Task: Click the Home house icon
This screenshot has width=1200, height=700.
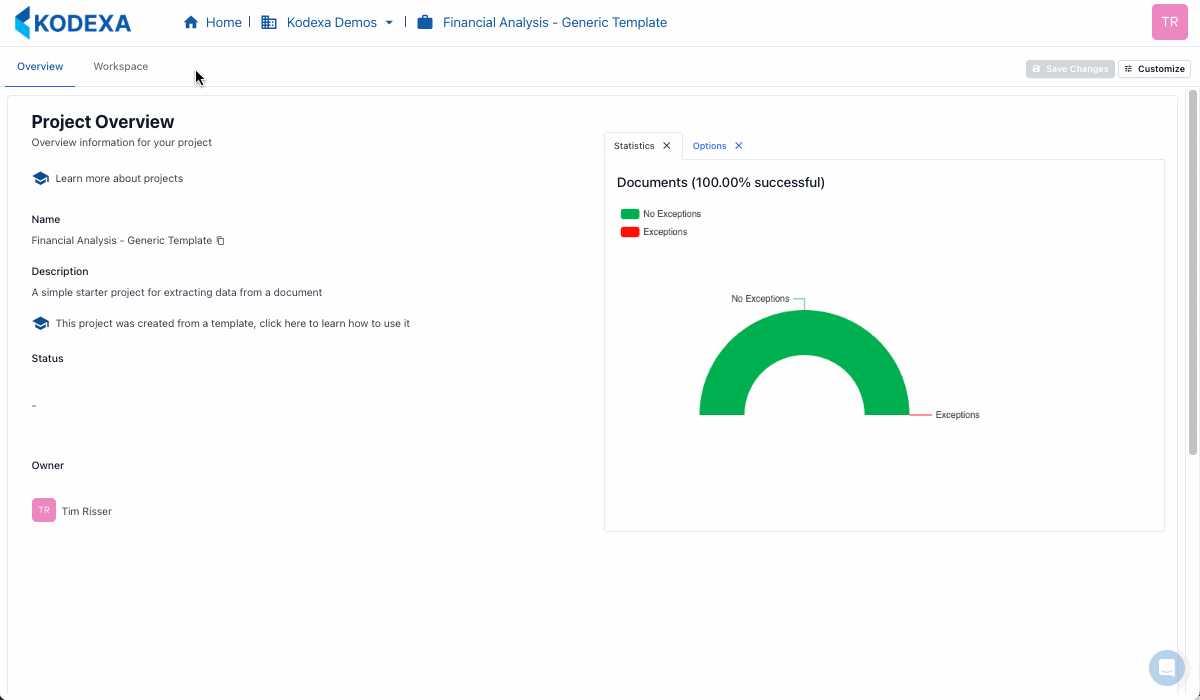Action: click(191, 22)
